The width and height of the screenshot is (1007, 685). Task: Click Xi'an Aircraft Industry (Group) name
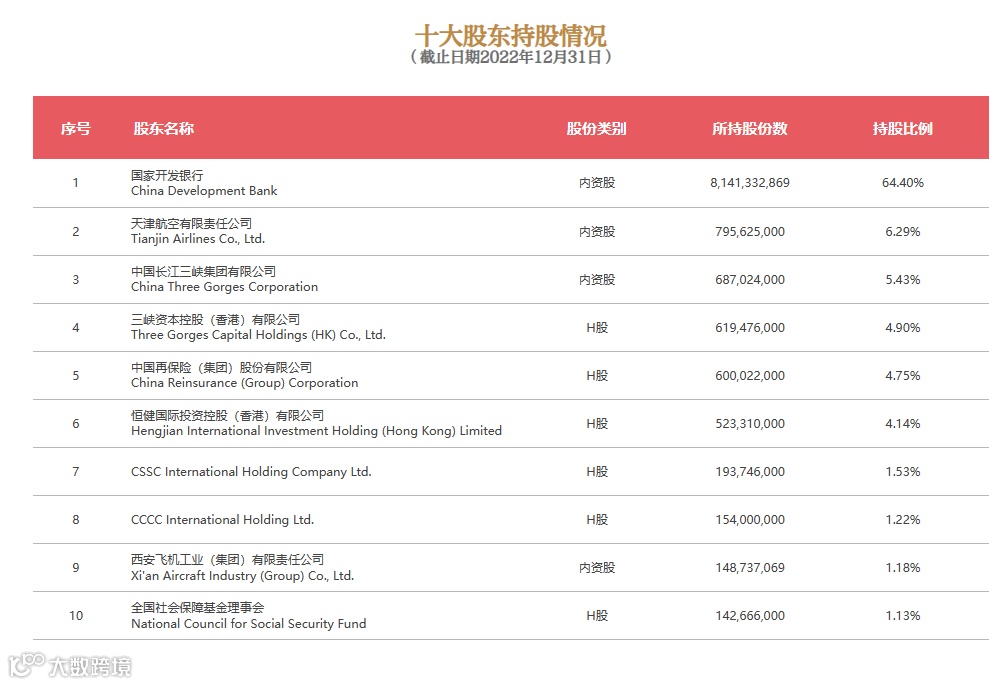point(242,576)
